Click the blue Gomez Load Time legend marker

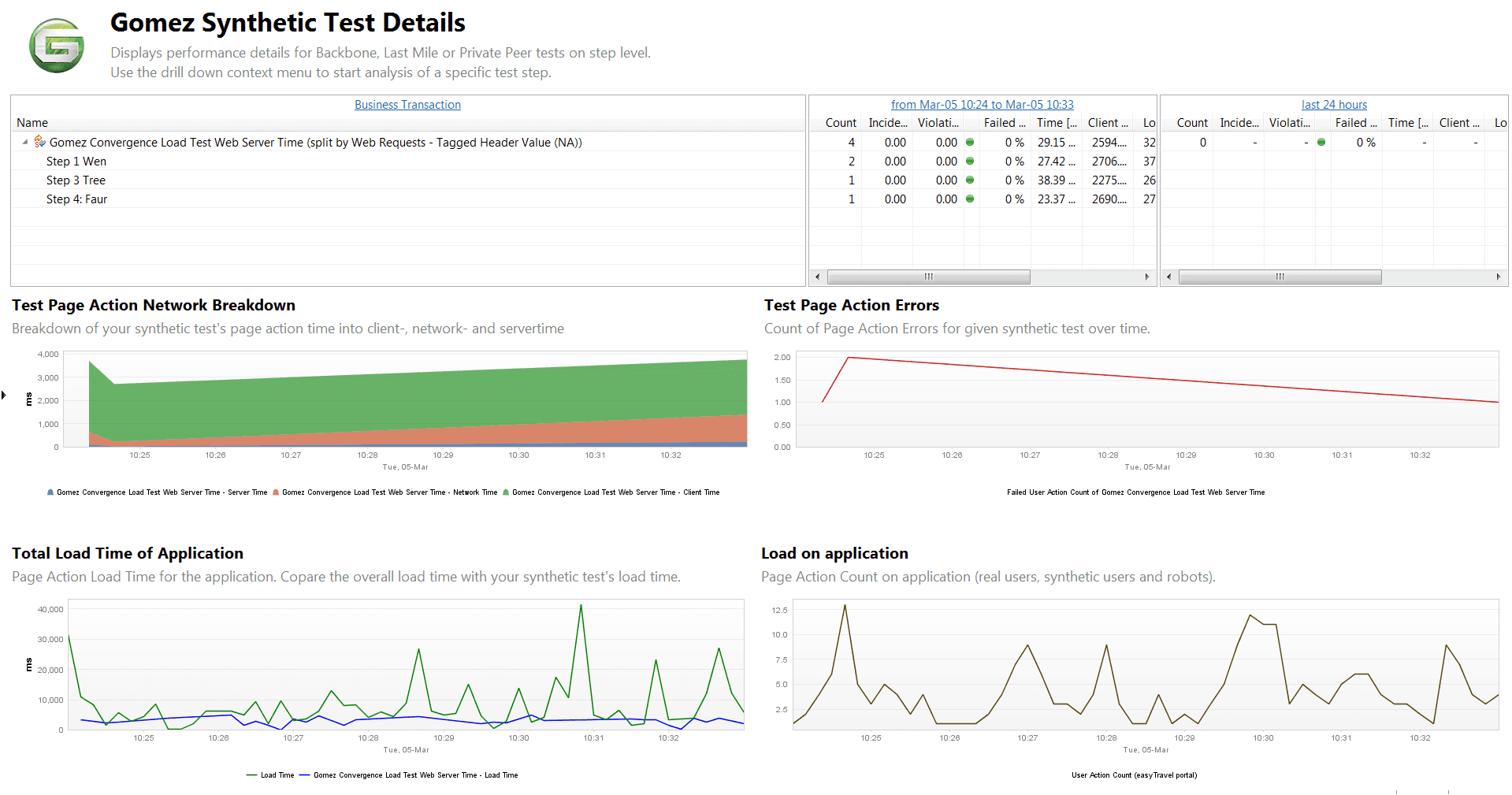coord(305,775)
